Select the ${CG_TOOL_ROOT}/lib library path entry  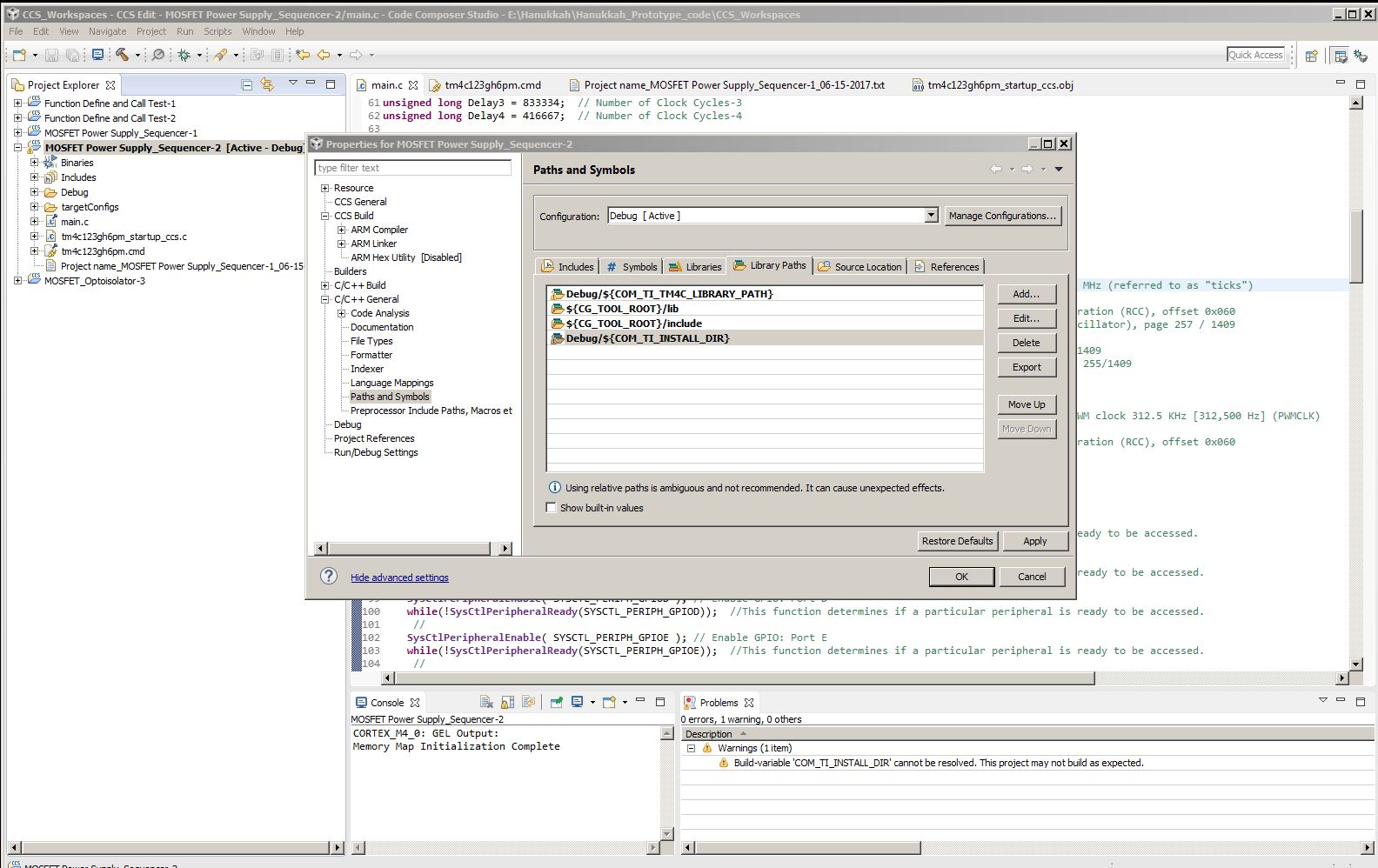[x=621, y=309]
